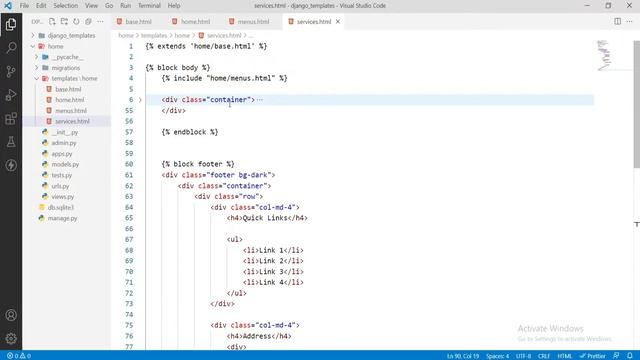Expand the migrations folder
Screen dimensions: 640x360
click(37, 68)
